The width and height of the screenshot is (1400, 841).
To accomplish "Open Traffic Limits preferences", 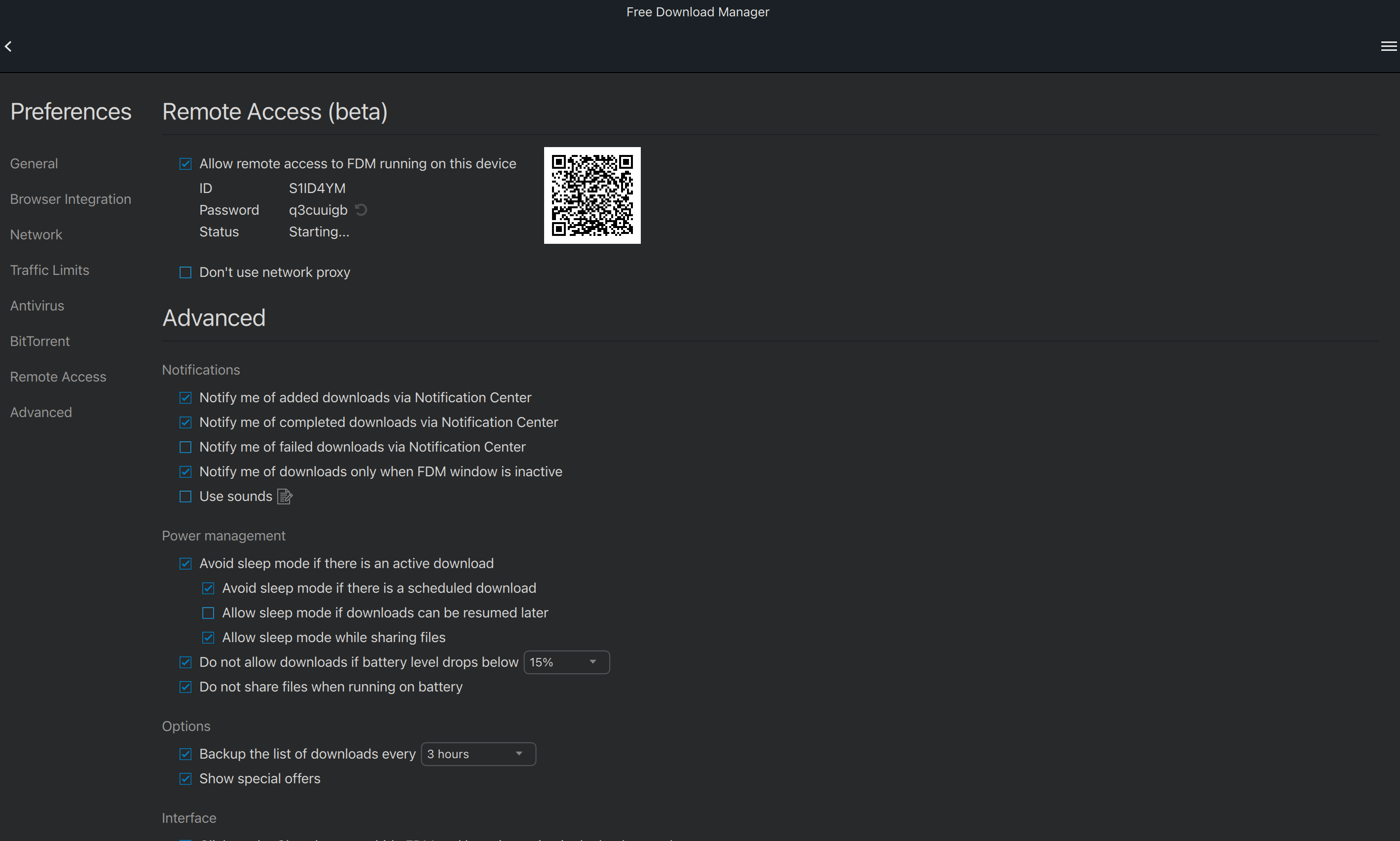I will [x=50, y=270].
